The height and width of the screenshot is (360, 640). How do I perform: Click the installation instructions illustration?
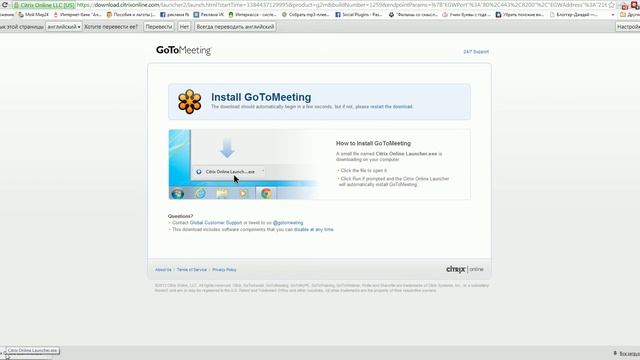pos(244,164)
